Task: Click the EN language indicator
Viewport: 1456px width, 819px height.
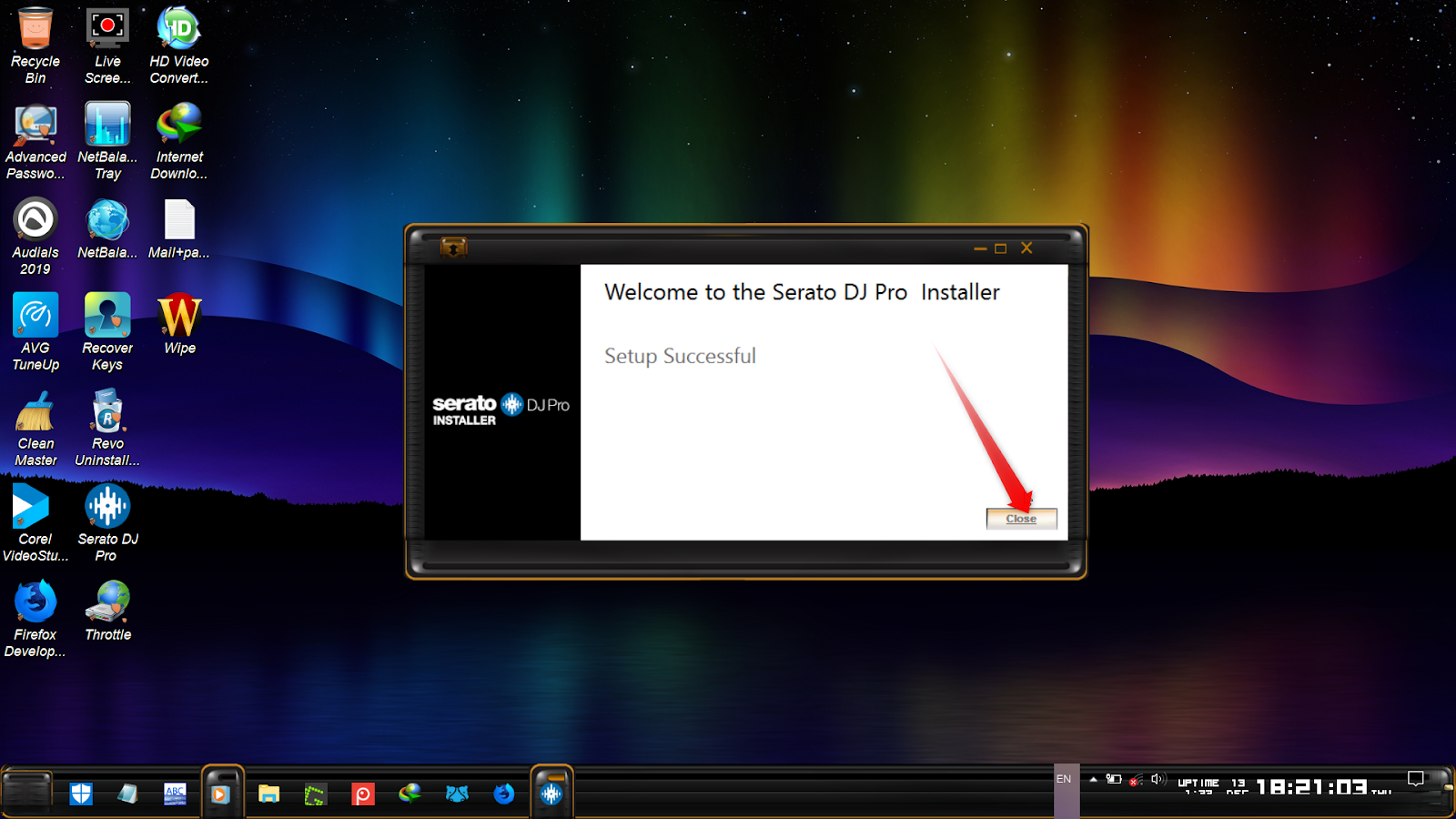Action: 1064,779
